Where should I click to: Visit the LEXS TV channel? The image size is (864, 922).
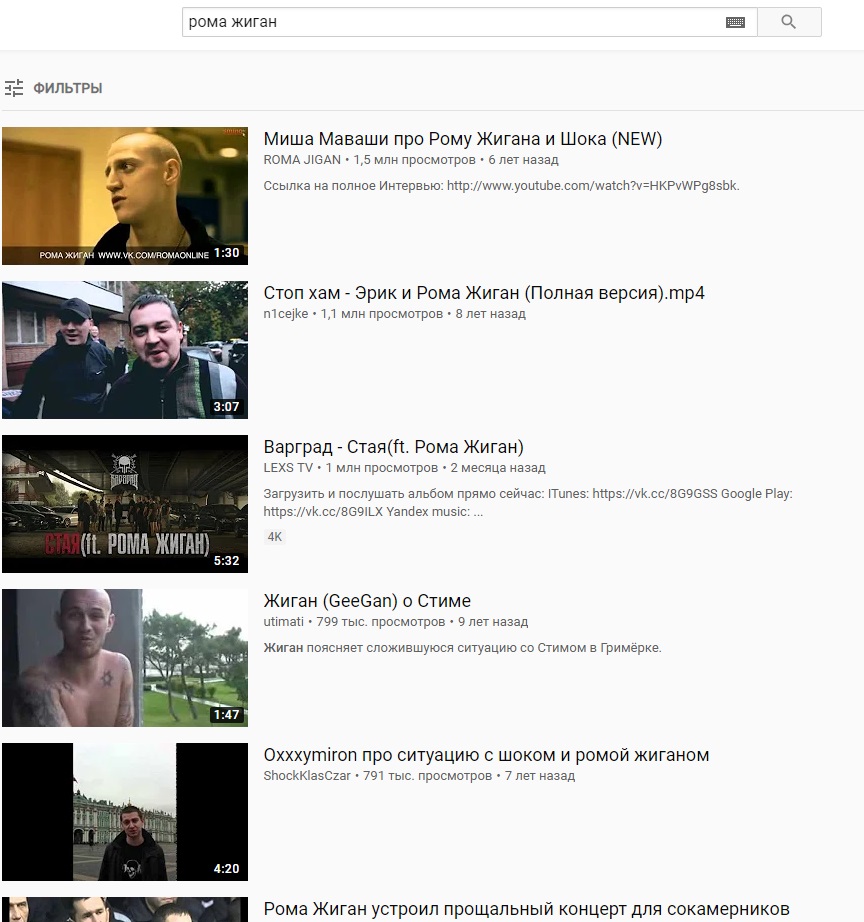(x=288, y=468)
